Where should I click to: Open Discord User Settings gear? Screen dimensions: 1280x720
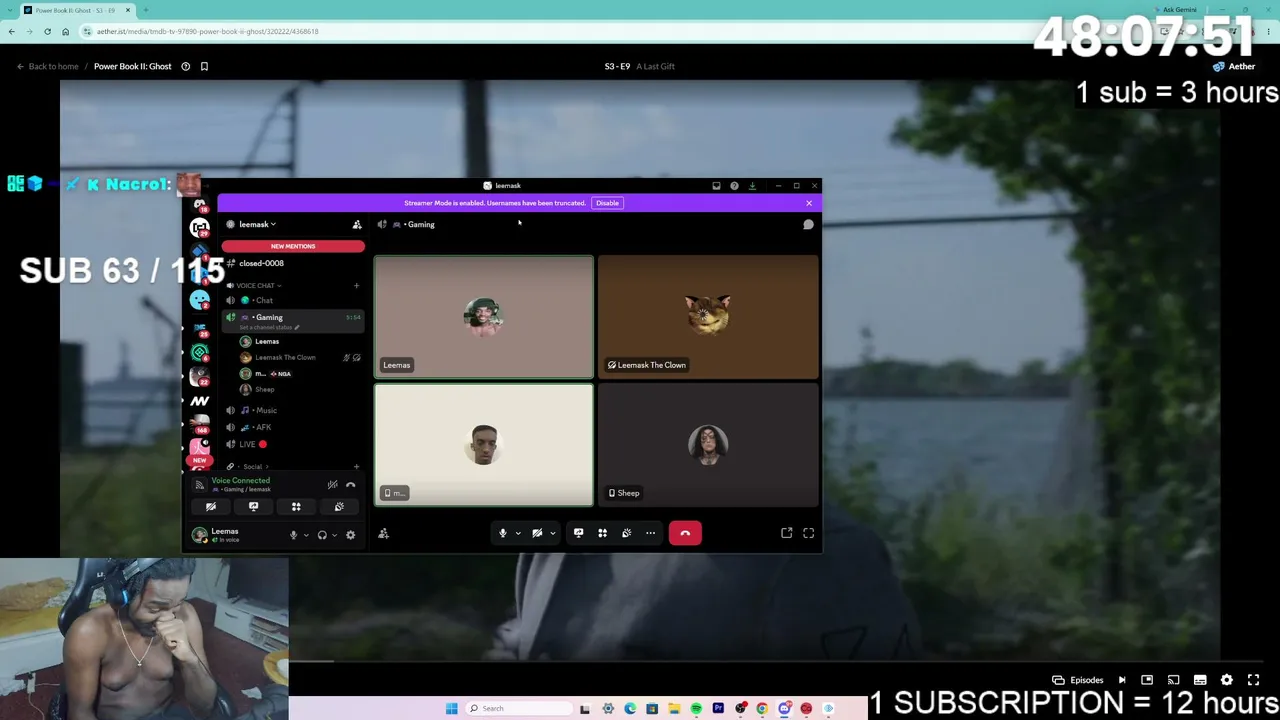click(x=350, y=535)
